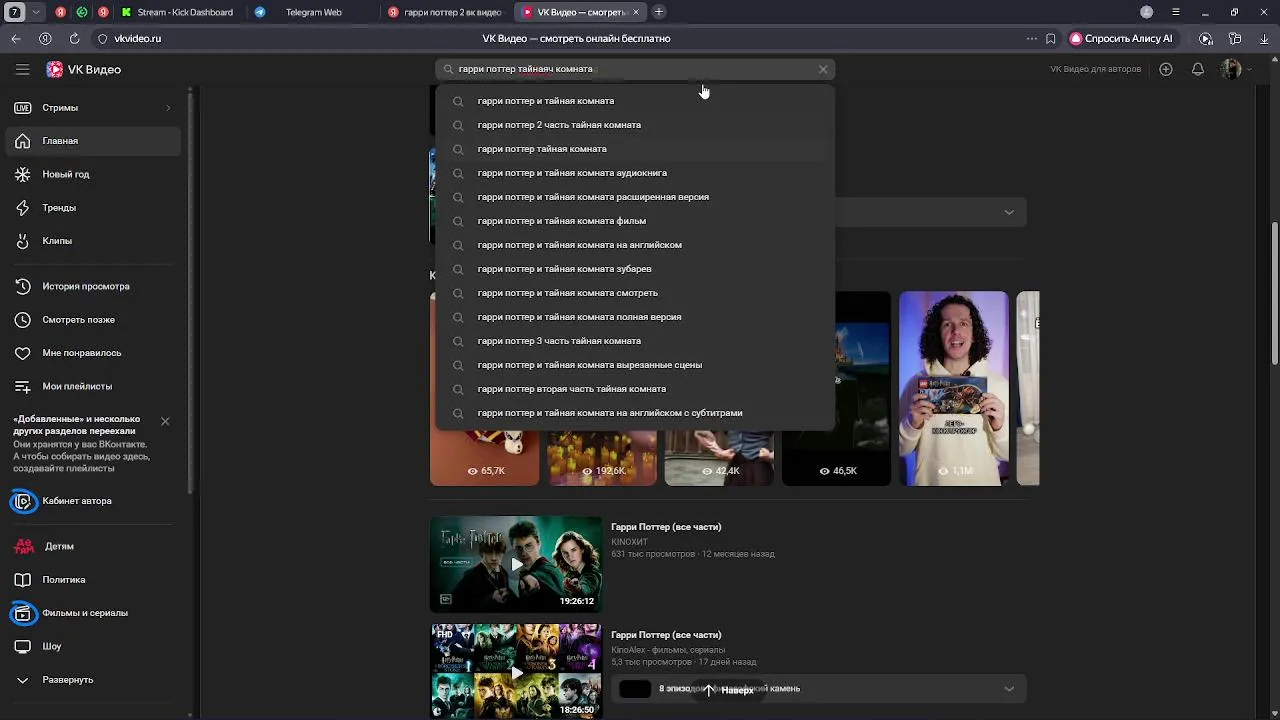Click the vkvideo.ru address field
This screenshot has height=720, width=1280.
tap(138, 38)
